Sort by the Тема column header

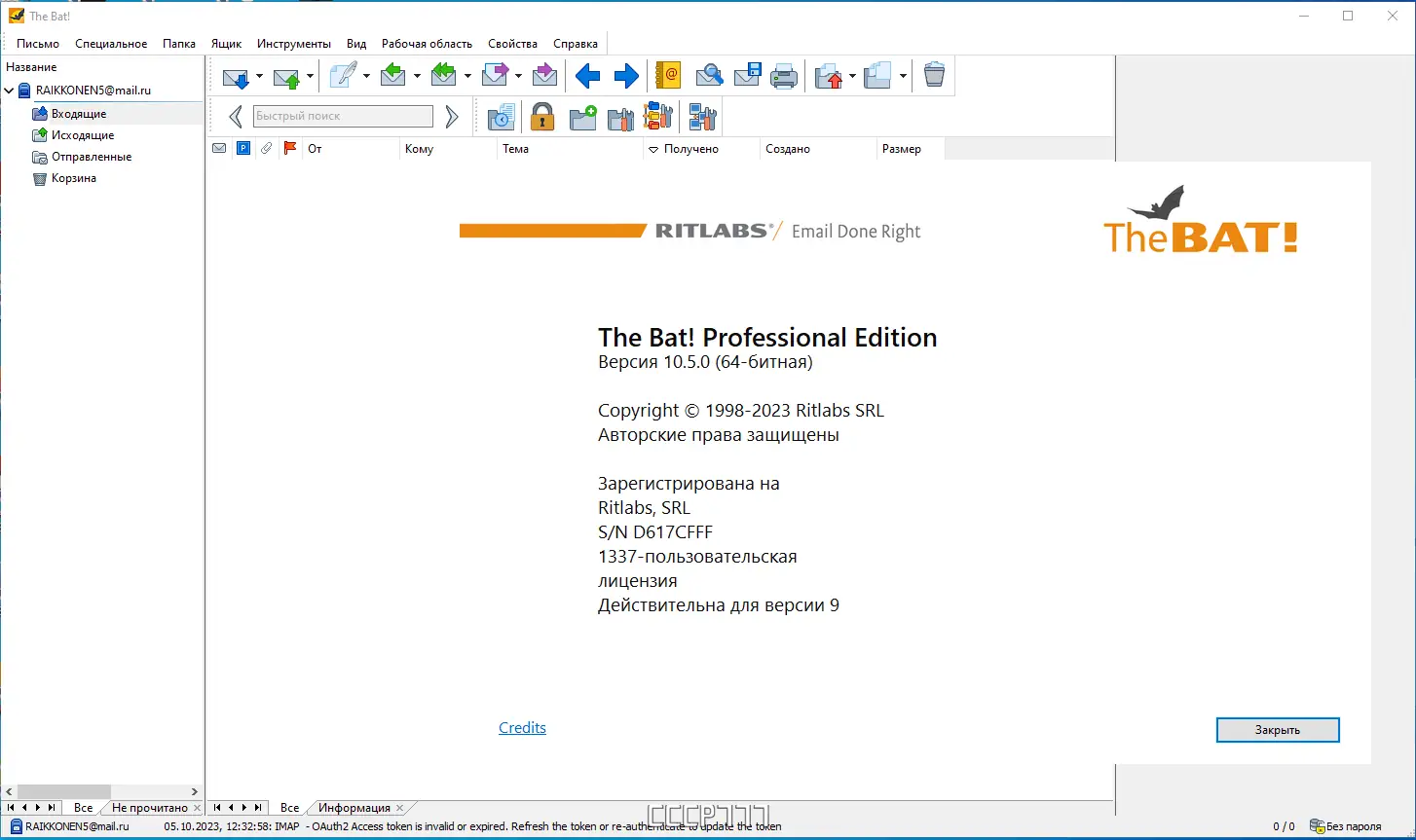[570, 149]
